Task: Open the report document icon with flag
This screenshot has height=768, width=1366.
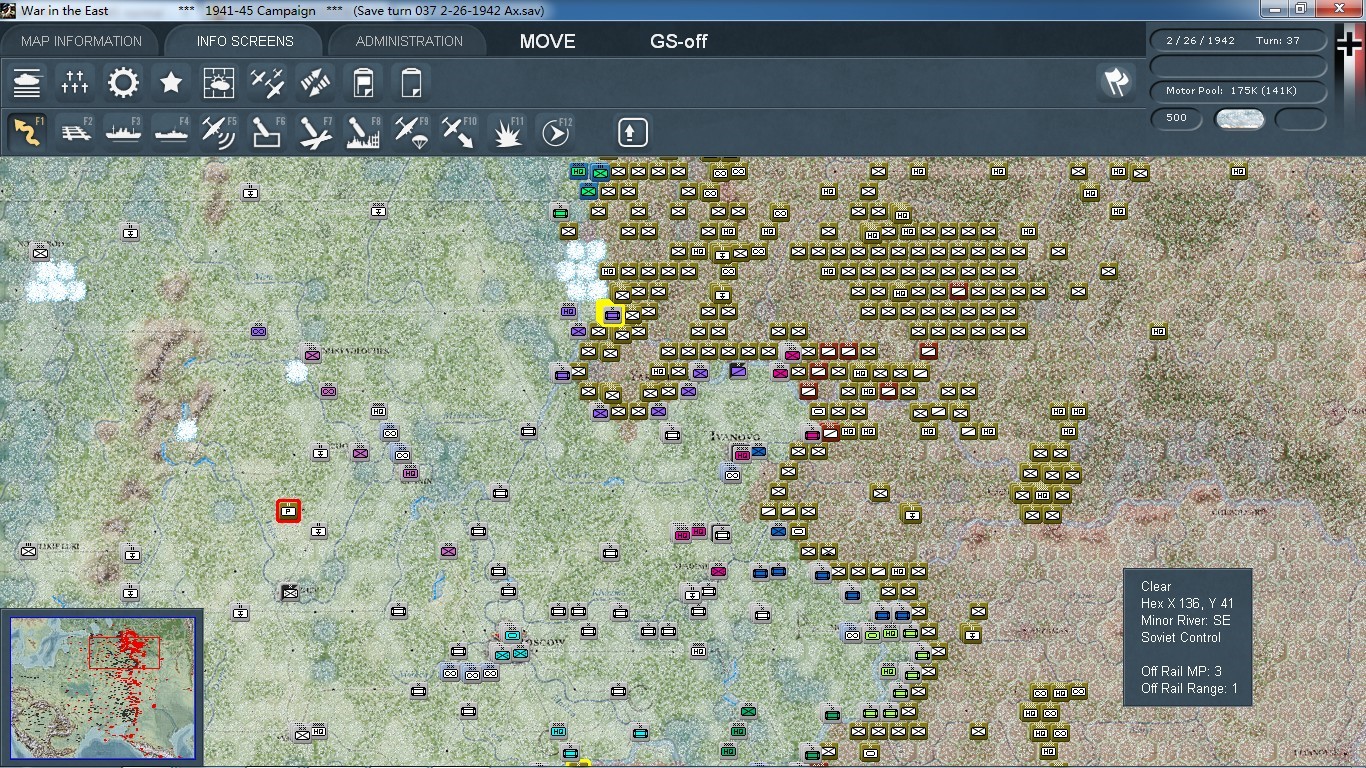Action: tap(363, 82)
